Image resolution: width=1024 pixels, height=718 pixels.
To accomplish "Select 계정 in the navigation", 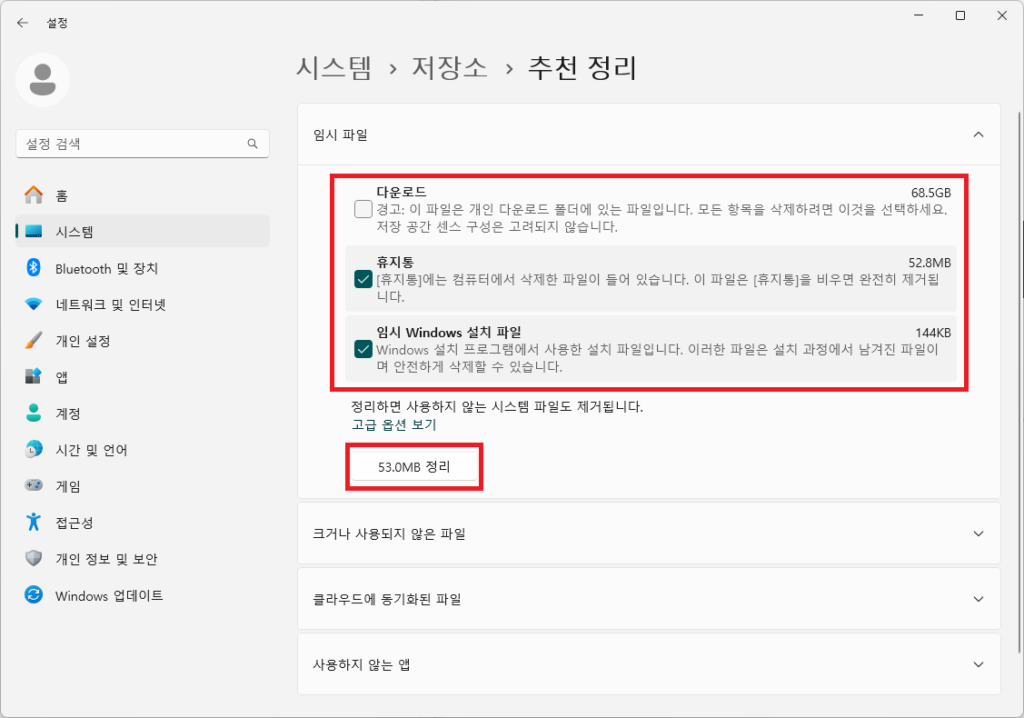I will click(x=142, y=413).
